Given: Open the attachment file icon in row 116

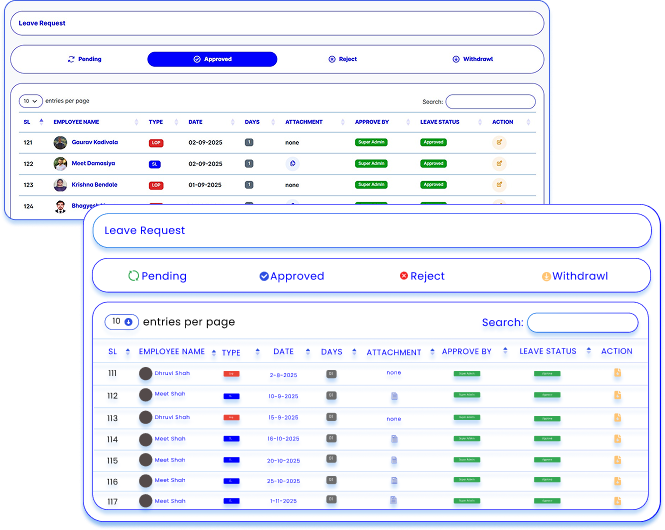Looking at the screenshot, I should click(x=394, y=481).
